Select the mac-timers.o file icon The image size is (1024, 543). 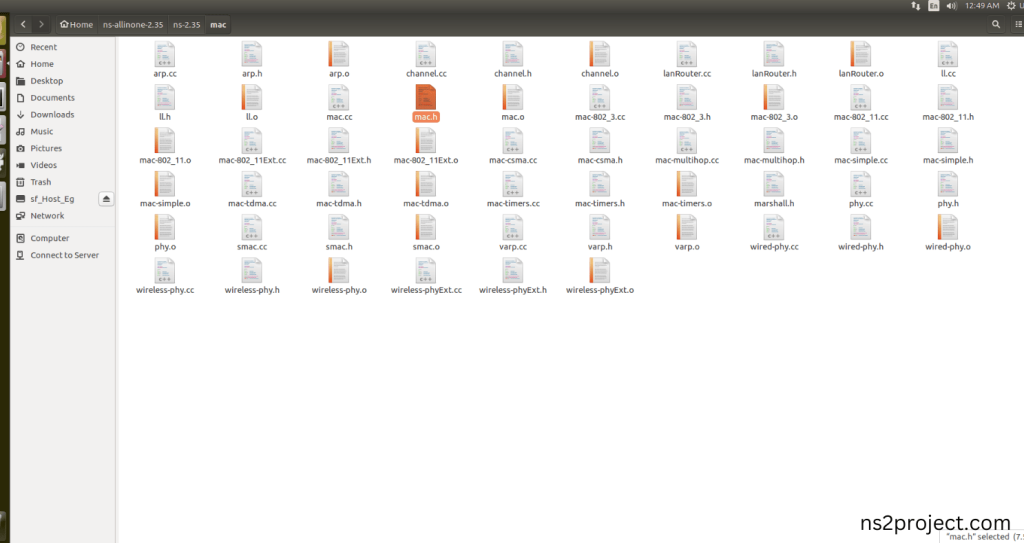pyautogui.click(x=686, y=184)
